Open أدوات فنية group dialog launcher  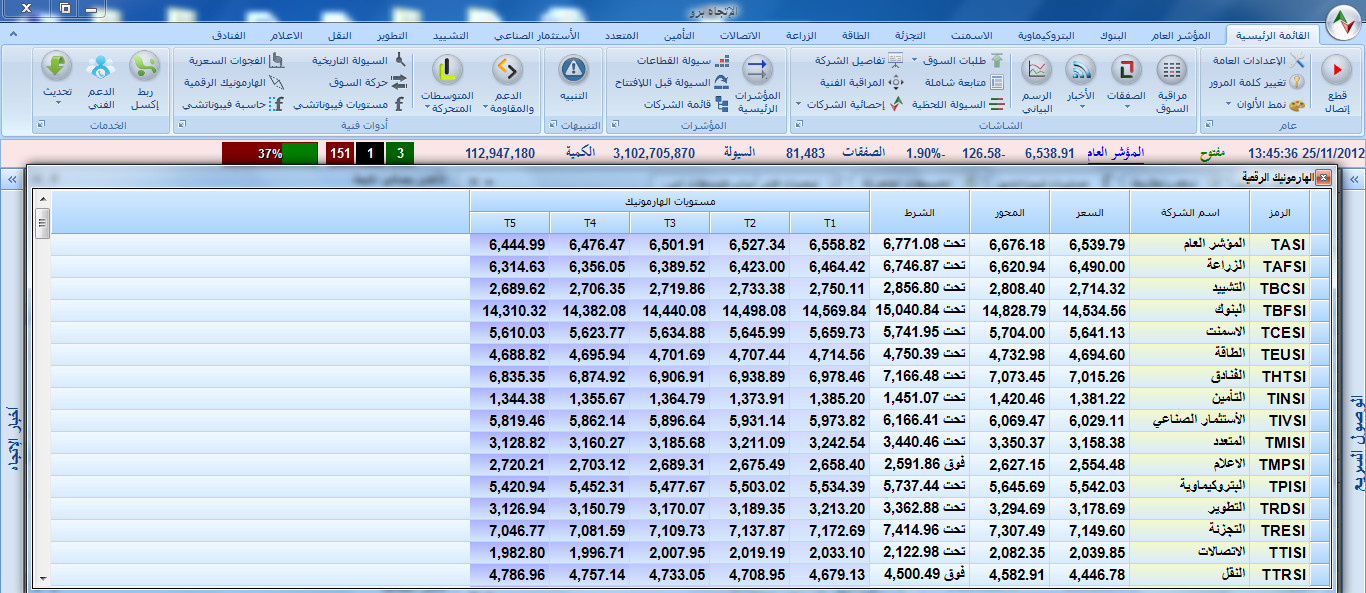[x=183, y=125]
